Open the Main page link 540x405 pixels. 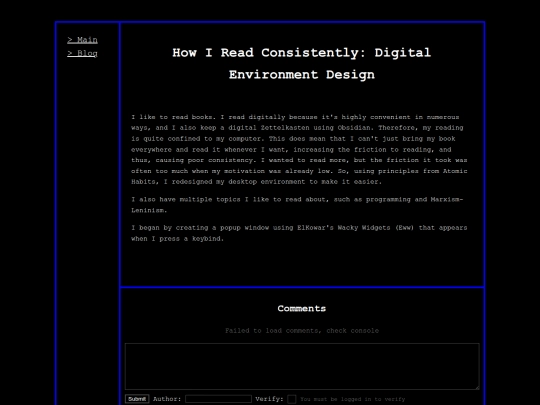82,40
